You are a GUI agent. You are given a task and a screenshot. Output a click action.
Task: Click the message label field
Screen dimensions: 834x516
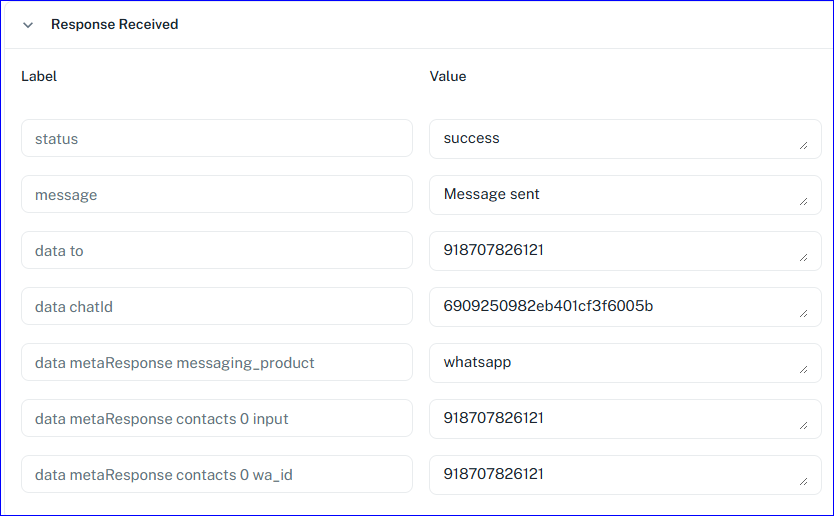click(216, 195)
